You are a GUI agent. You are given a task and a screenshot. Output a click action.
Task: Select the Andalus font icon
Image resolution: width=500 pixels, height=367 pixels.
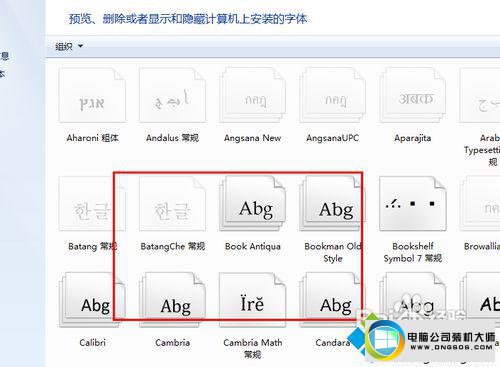(172, 95)
